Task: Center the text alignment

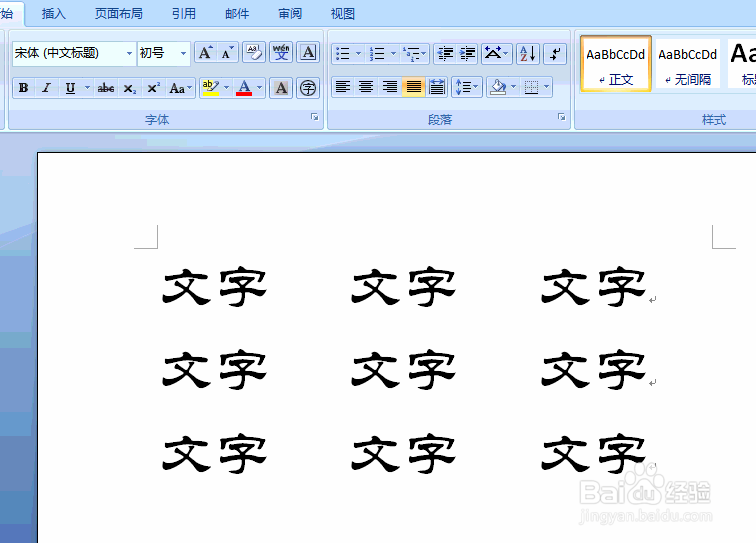Action: [366, 87]
